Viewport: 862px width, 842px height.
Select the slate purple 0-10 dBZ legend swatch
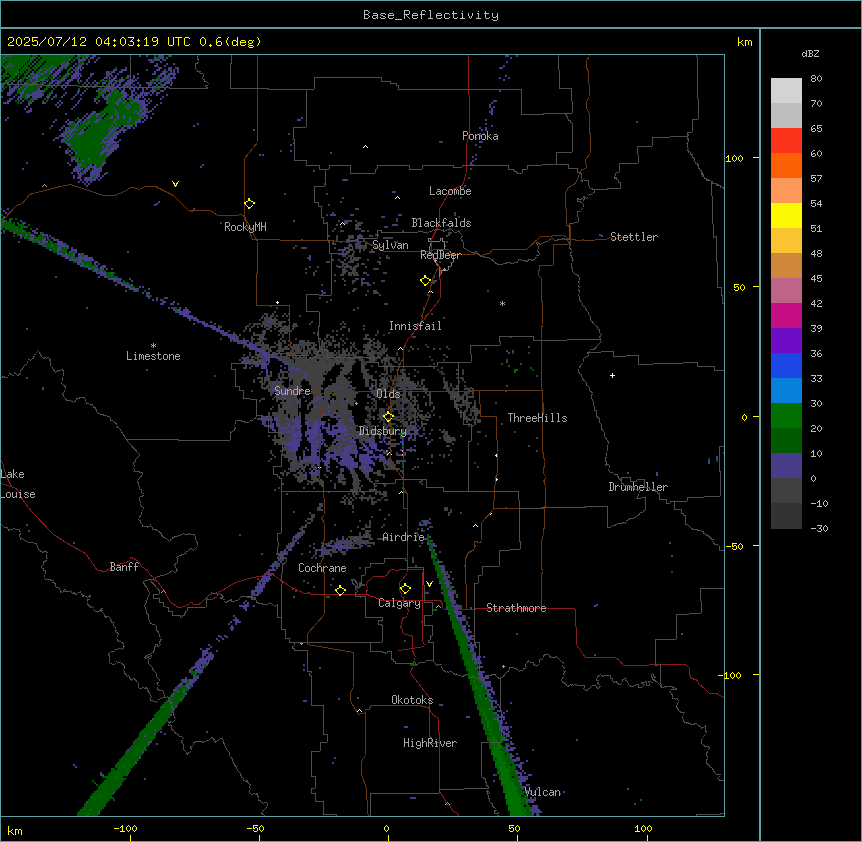(x=786, y=466)
